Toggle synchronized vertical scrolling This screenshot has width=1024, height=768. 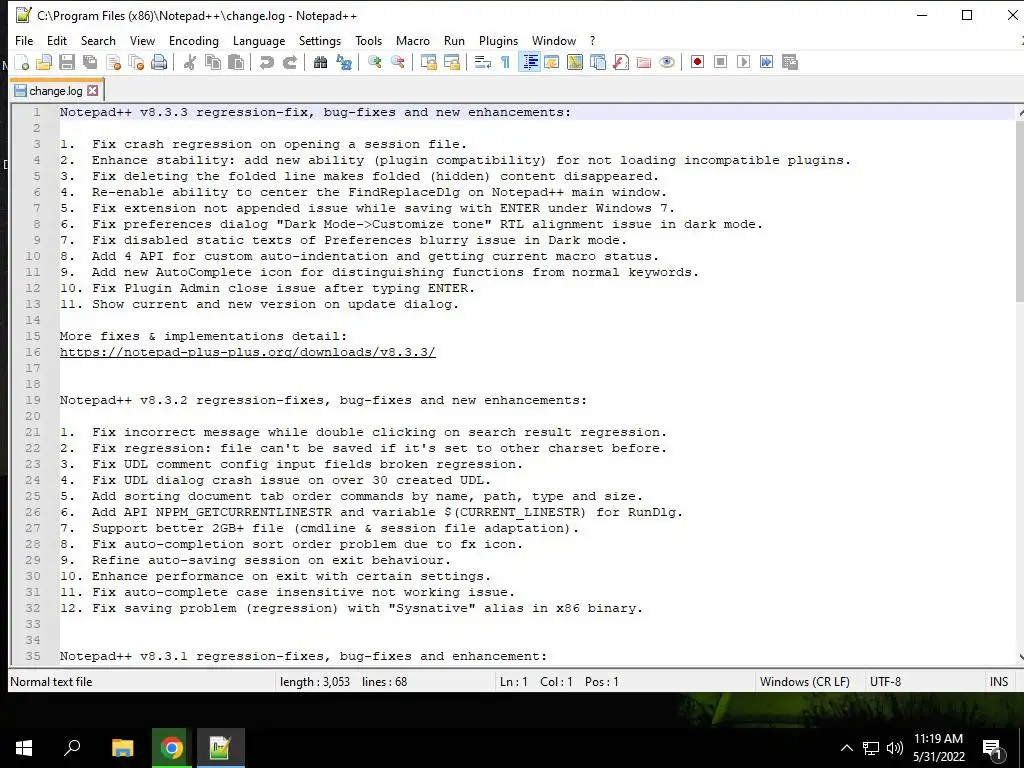tap(428, 62)
